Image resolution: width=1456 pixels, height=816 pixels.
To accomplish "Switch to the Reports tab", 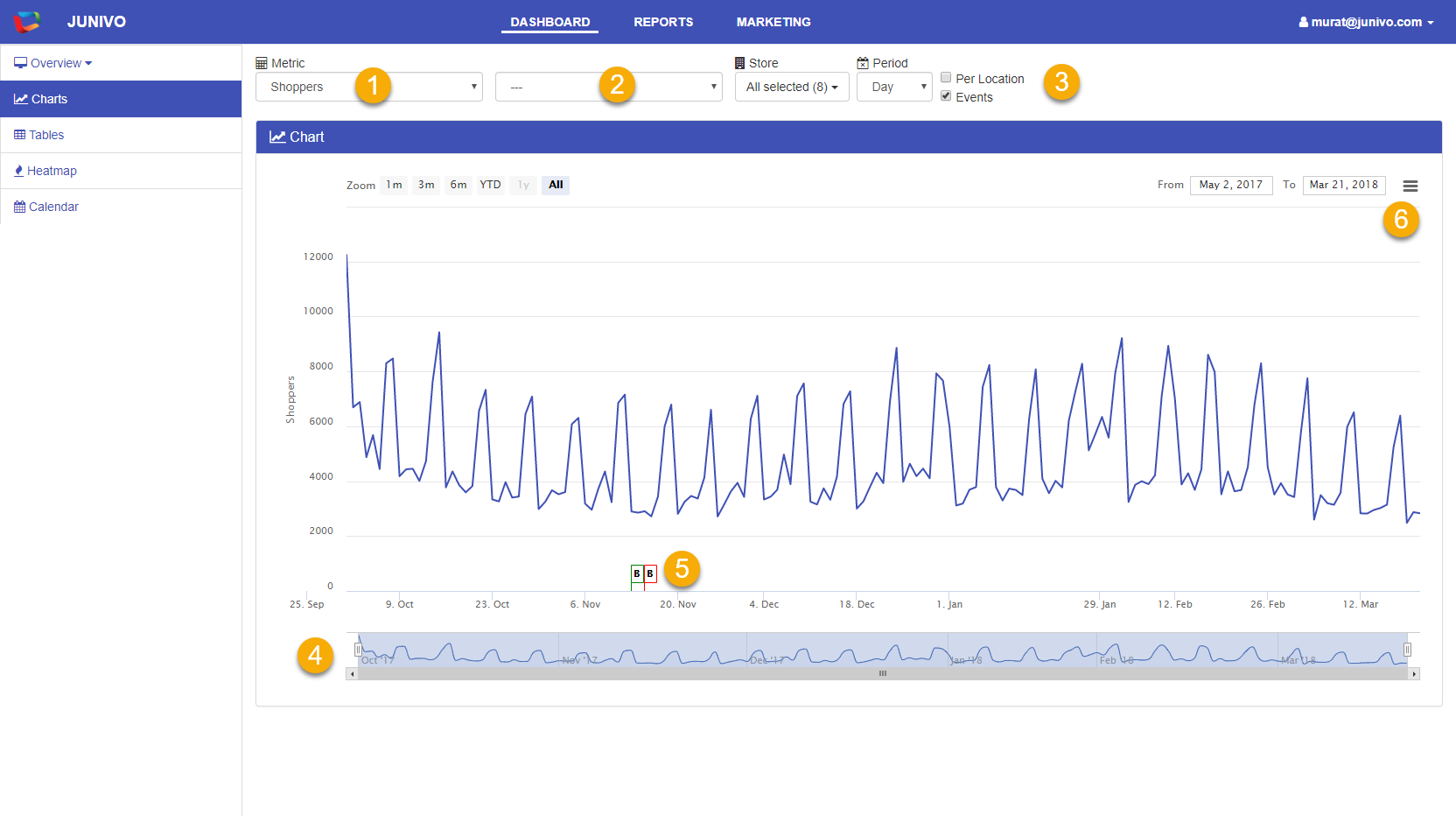I will tap(662, 22).
